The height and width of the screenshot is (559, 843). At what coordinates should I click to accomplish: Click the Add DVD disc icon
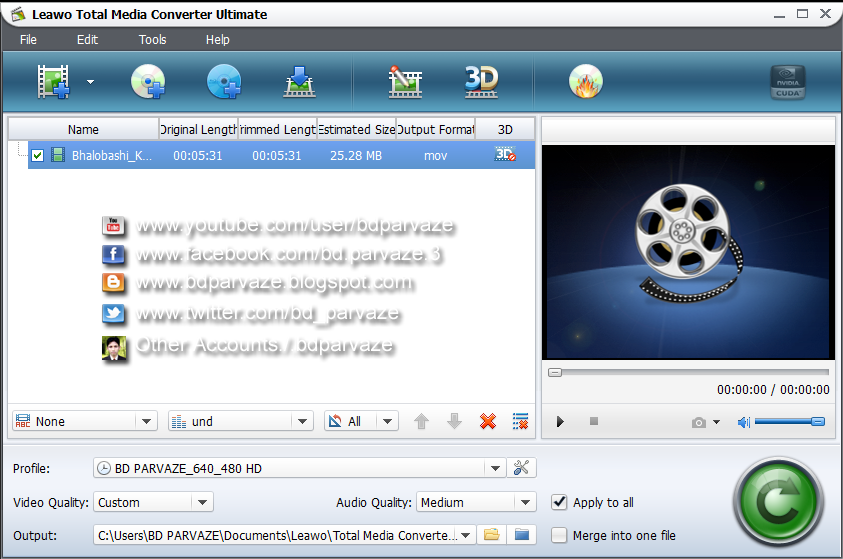148,82
